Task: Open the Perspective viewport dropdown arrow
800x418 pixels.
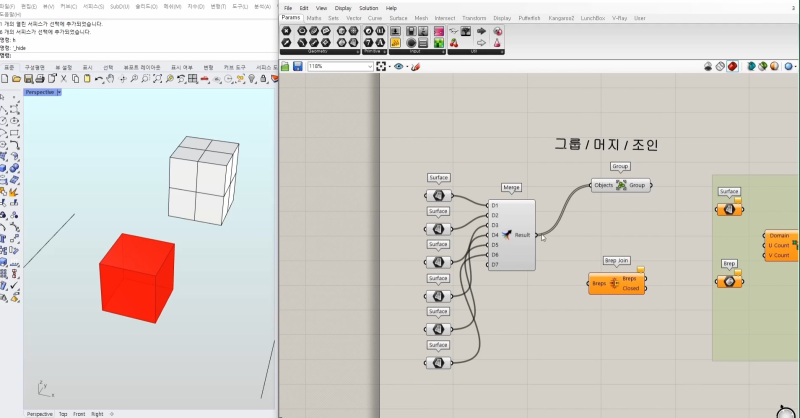Action: click(x=59, y=92)
